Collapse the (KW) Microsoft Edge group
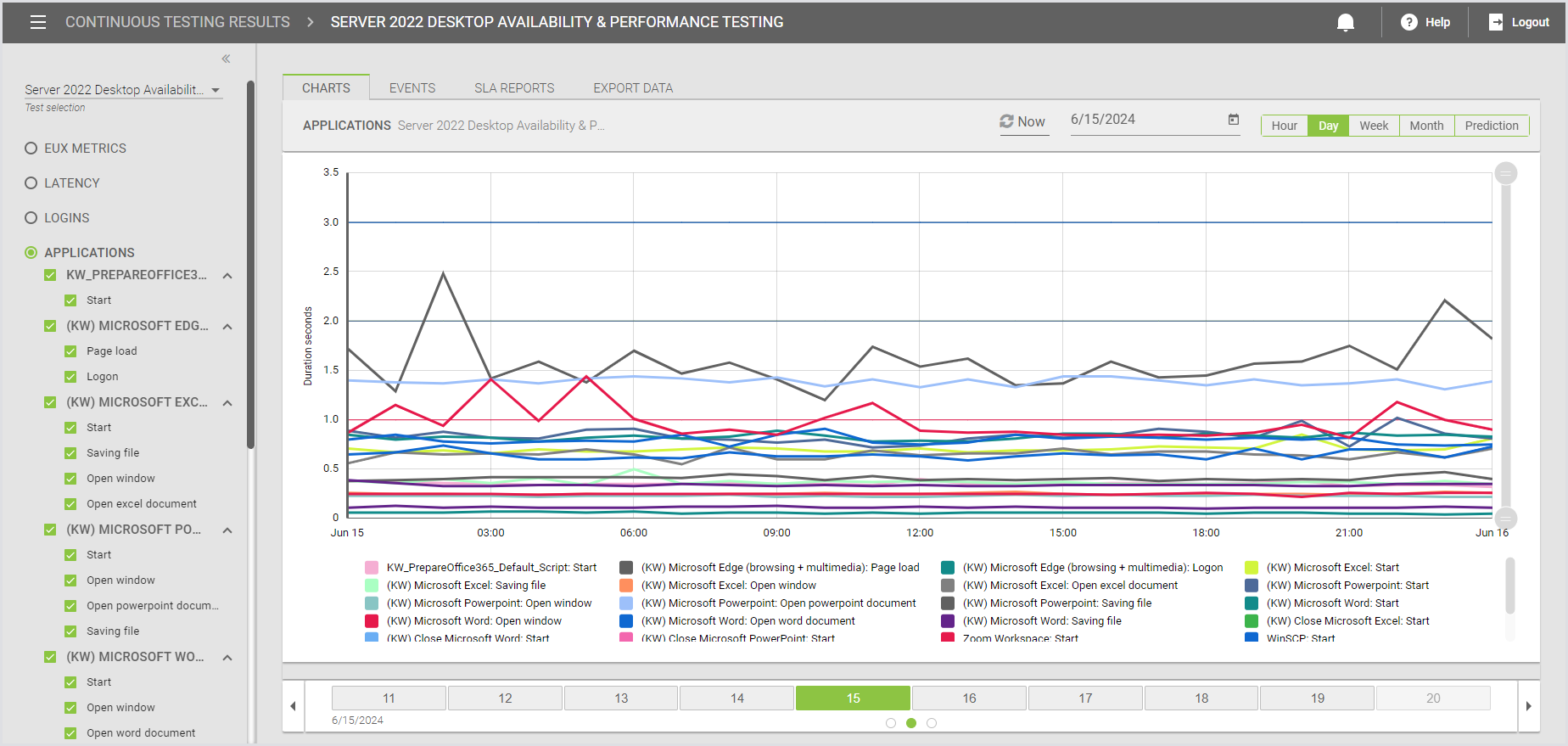 pyautogui.click(x=227, y=327)
